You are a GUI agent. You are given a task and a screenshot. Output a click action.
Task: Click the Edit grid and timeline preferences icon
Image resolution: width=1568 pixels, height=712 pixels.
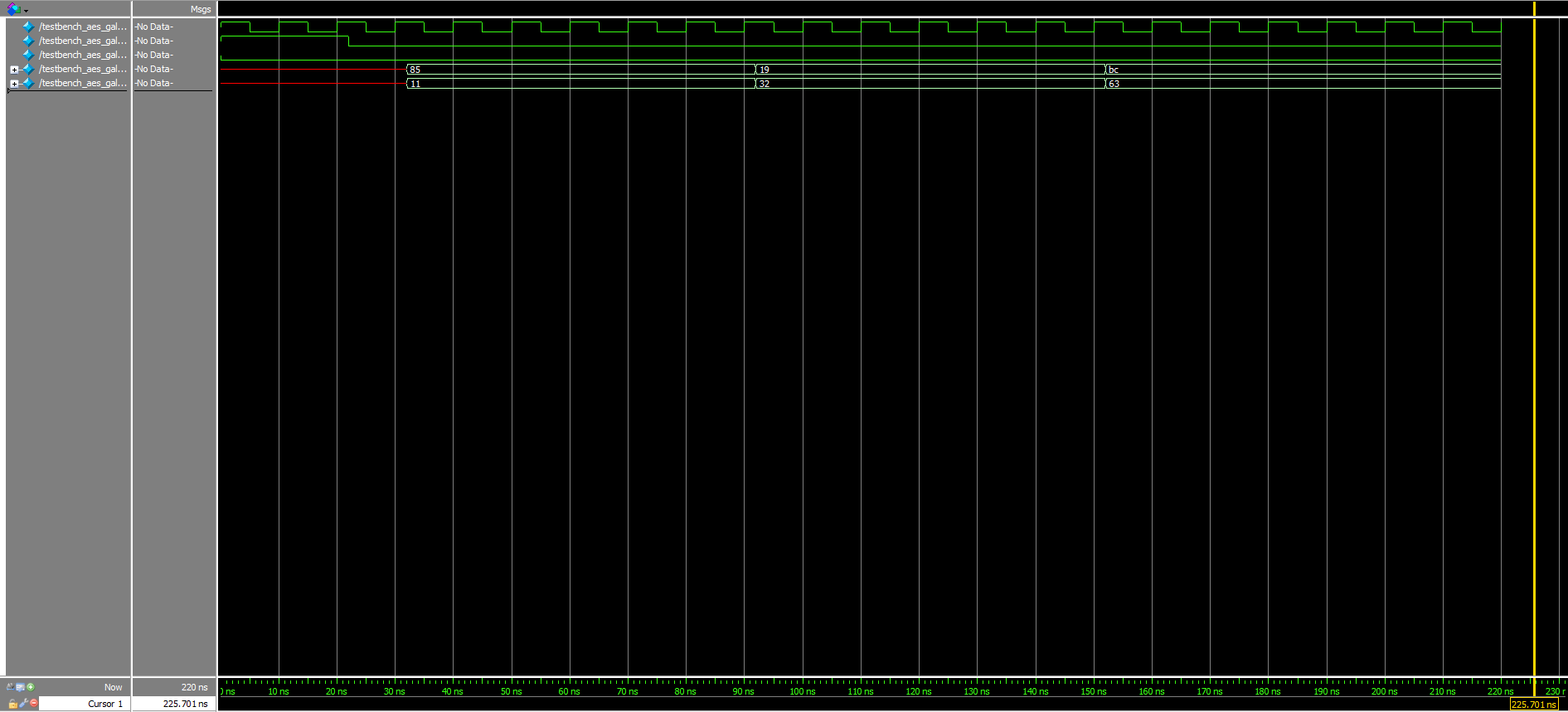[20, 687]
